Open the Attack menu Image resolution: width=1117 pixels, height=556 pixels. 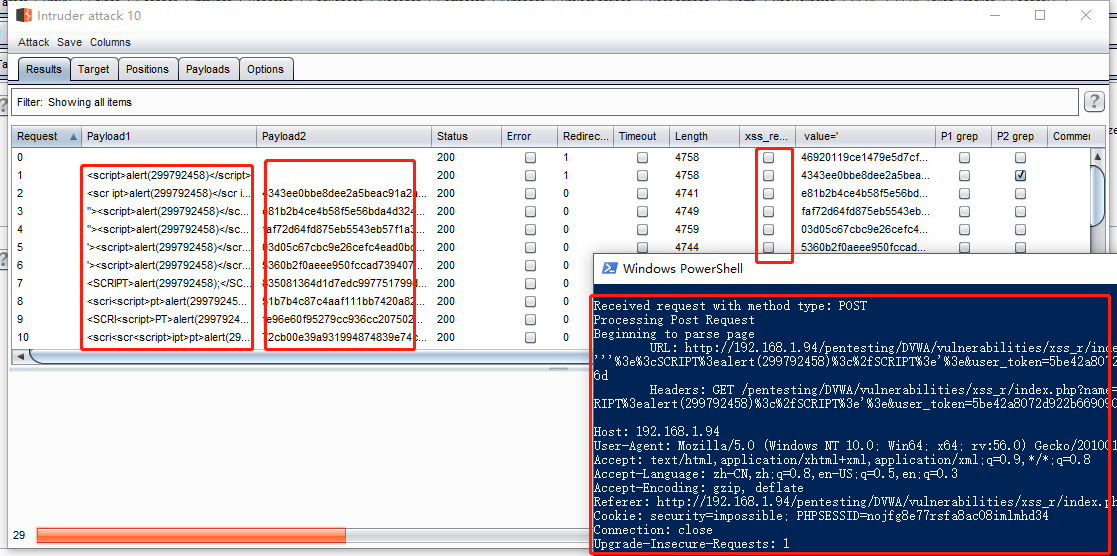coord(33,42)
